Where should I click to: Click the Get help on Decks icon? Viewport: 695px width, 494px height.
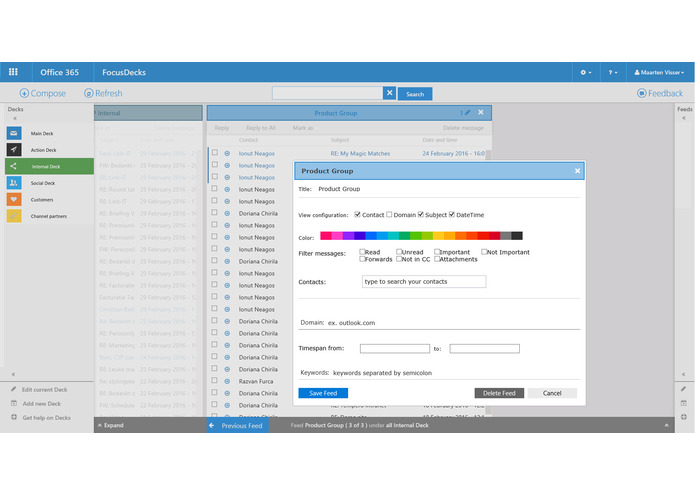14,417
